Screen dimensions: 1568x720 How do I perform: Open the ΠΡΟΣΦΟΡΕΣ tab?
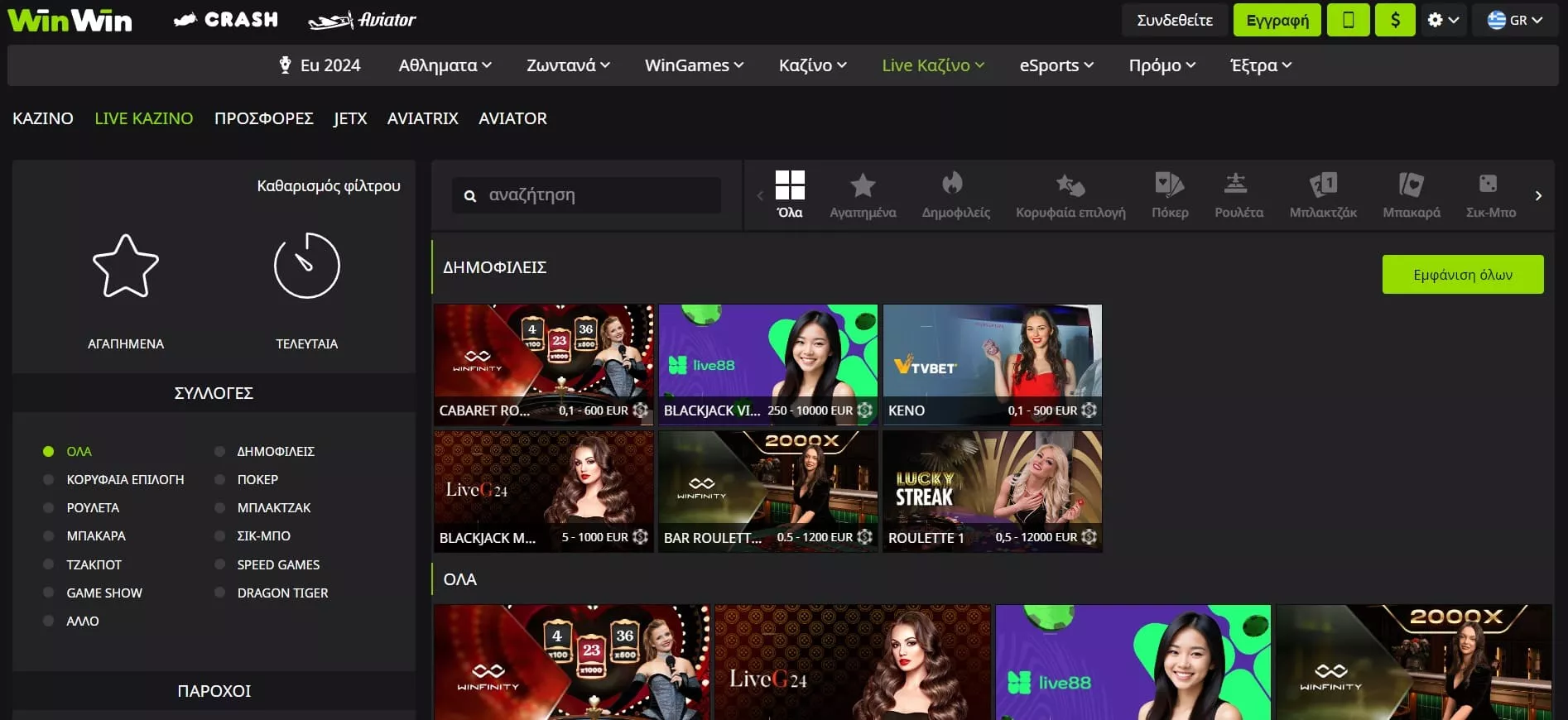pos(264,118)
